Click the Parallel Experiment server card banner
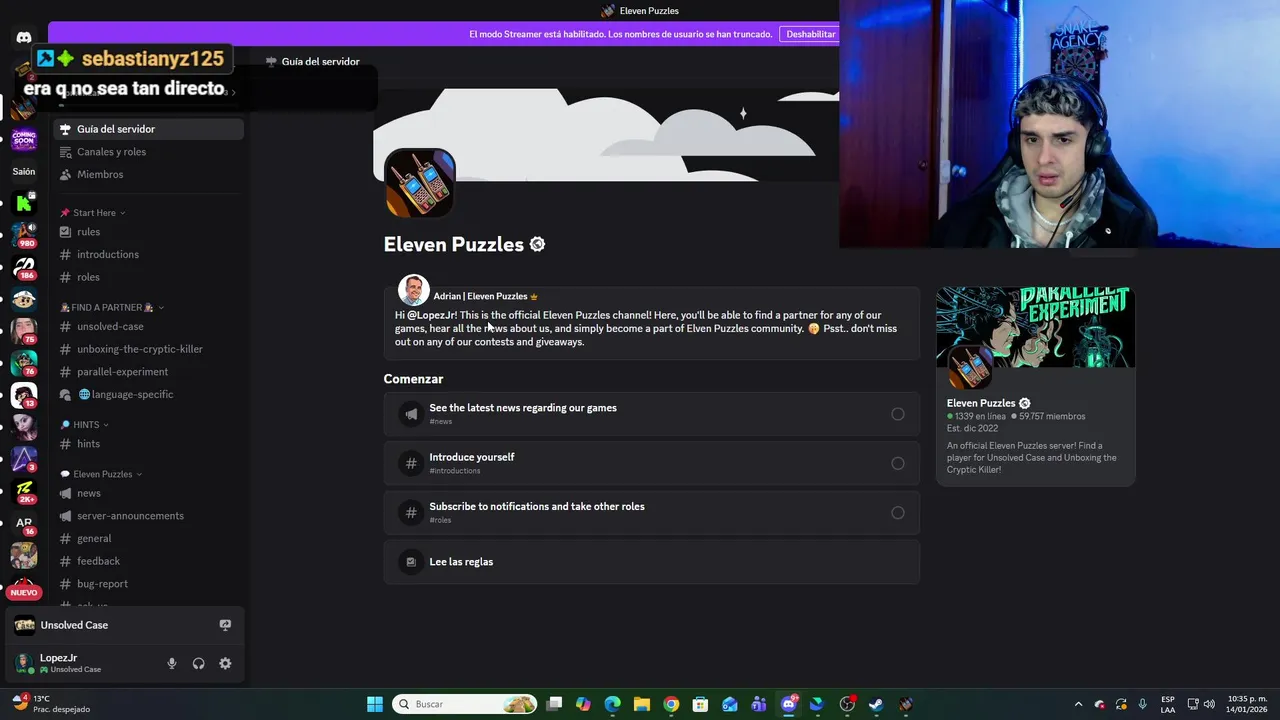Screen dimensions: 1280x720 click(1035, 327)
